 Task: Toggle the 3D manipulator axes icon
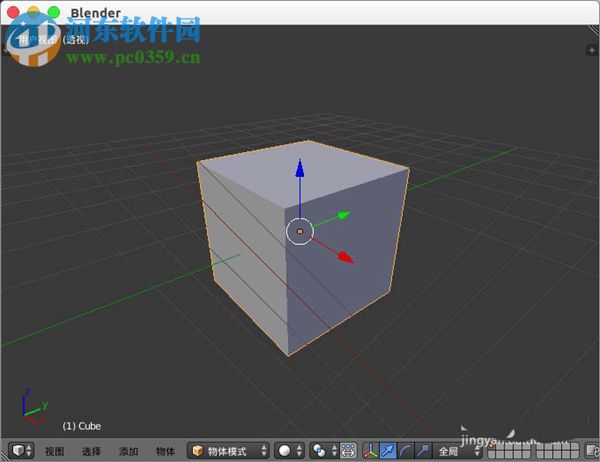click(x=370, y=451)
